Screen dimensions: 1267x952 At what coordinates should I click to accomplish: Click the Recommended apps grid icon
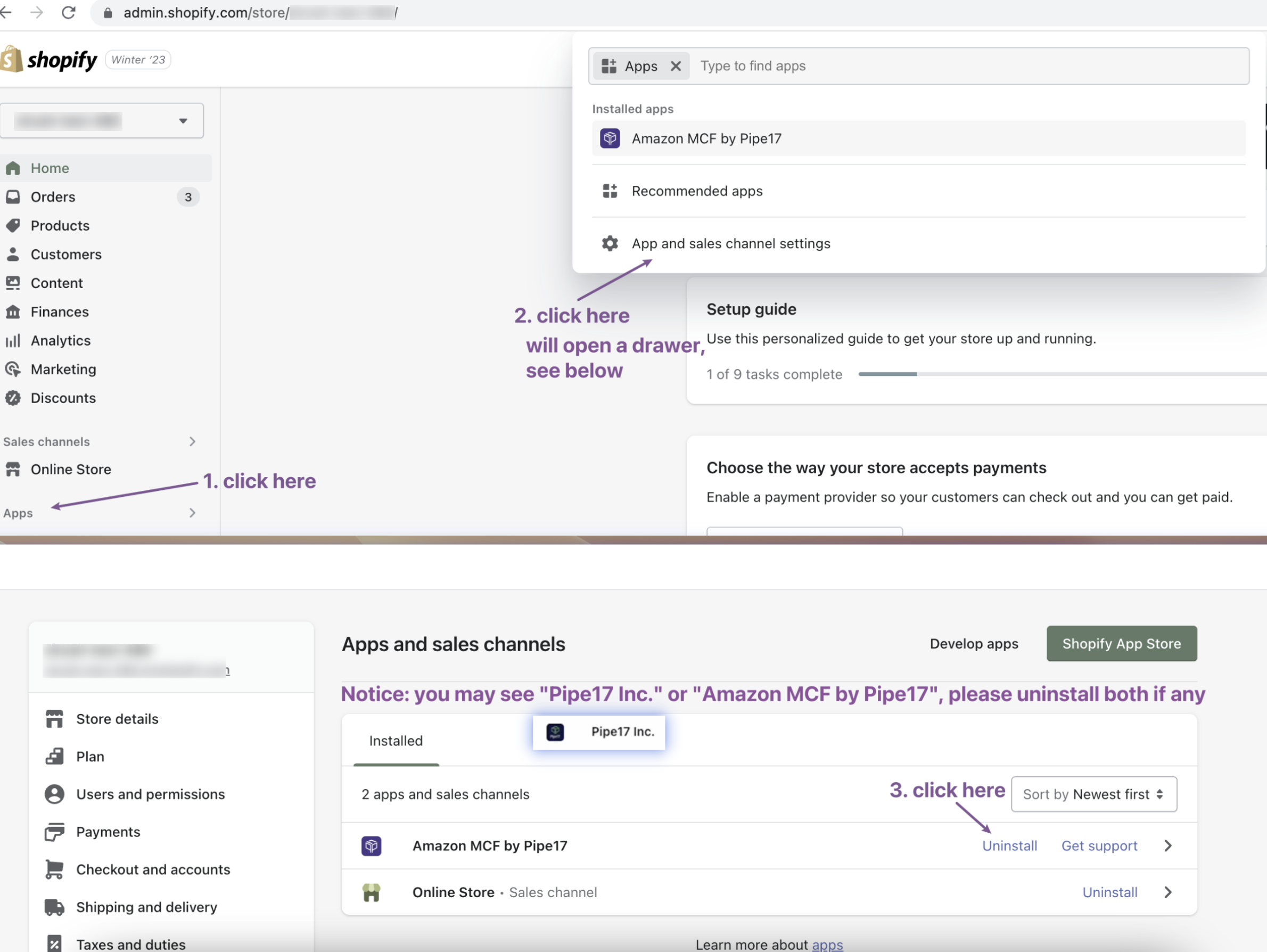pyautogui.click(x=610, y=191)
